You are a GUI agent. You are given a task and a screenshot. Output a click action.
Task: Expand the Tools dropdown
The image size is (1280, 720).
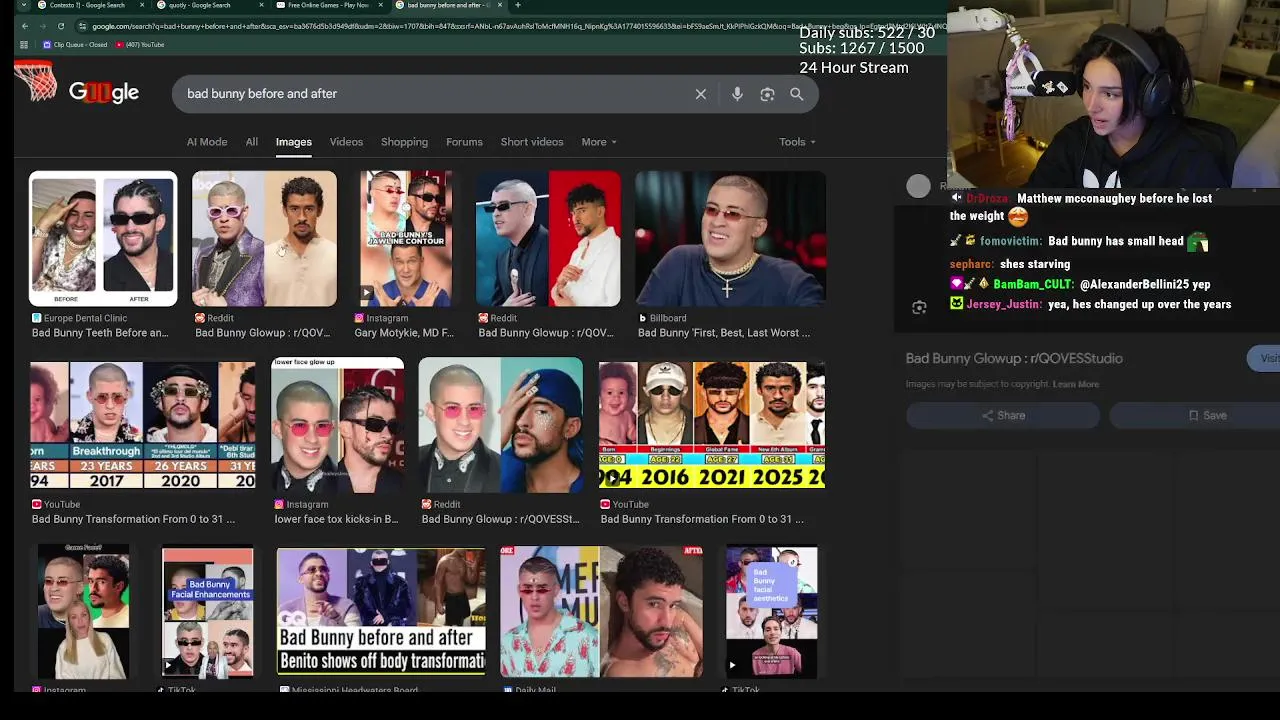(797, 142)
